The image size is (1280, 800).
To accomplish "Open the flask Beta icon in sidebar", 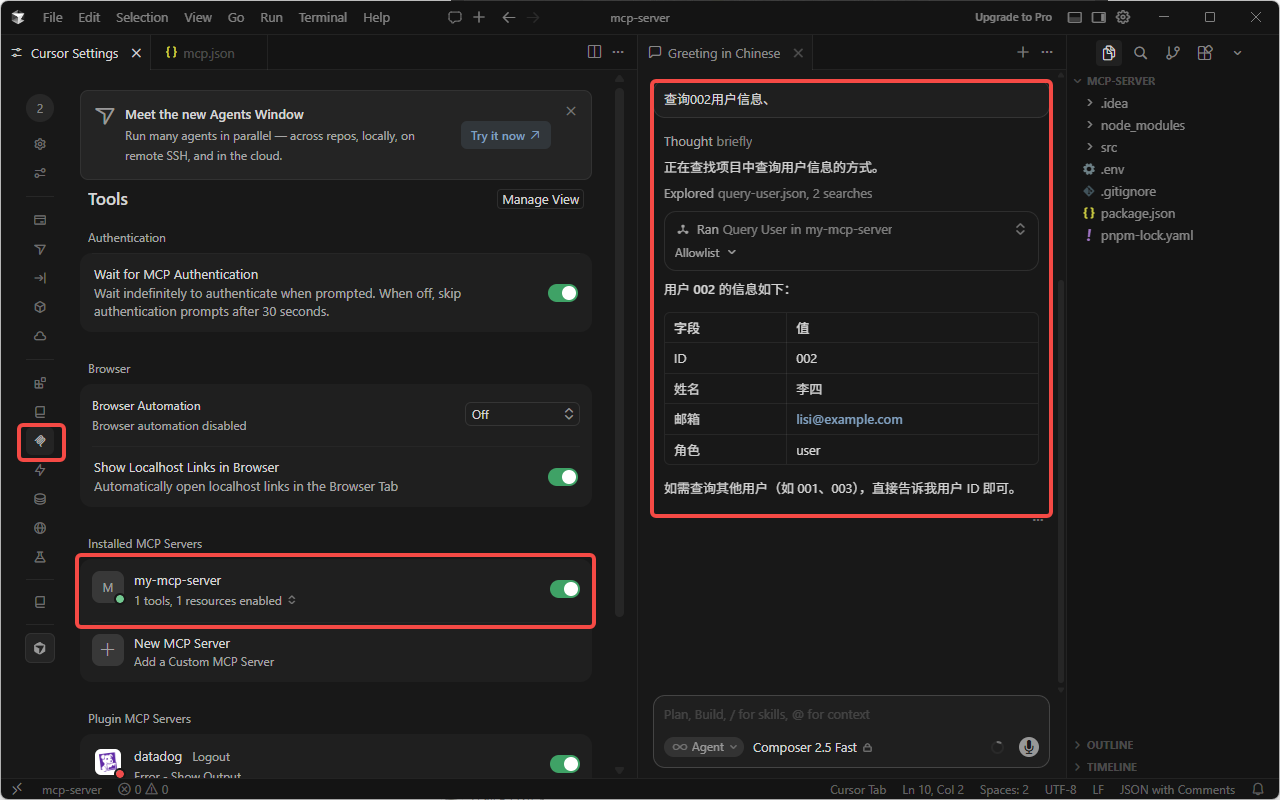I will 40,557.
